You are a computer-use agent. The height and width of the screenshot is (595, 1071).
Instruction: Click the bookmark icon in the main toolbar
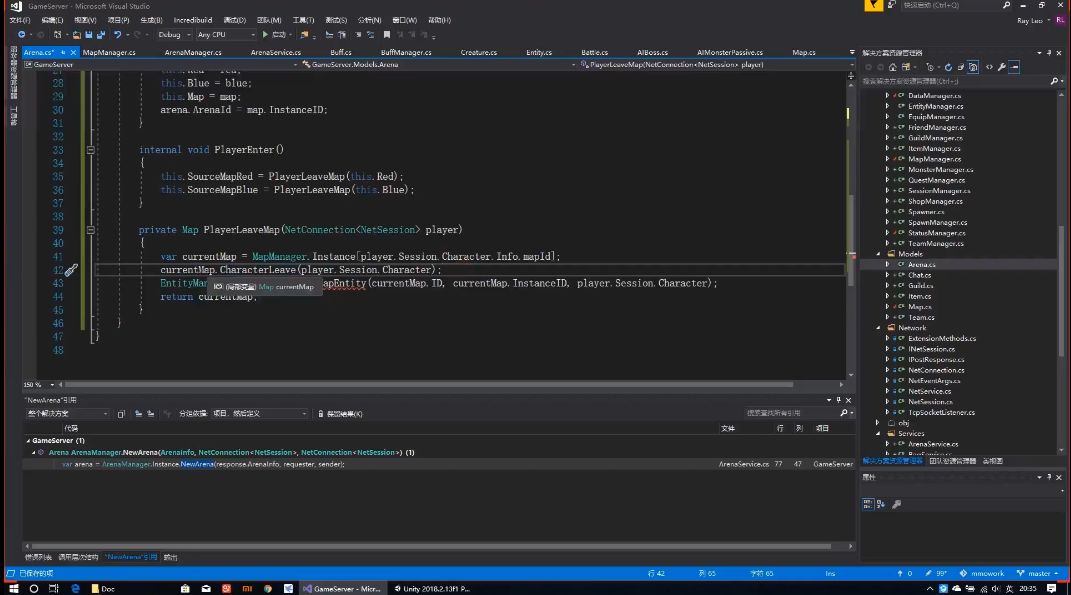(x=387, y=34)
